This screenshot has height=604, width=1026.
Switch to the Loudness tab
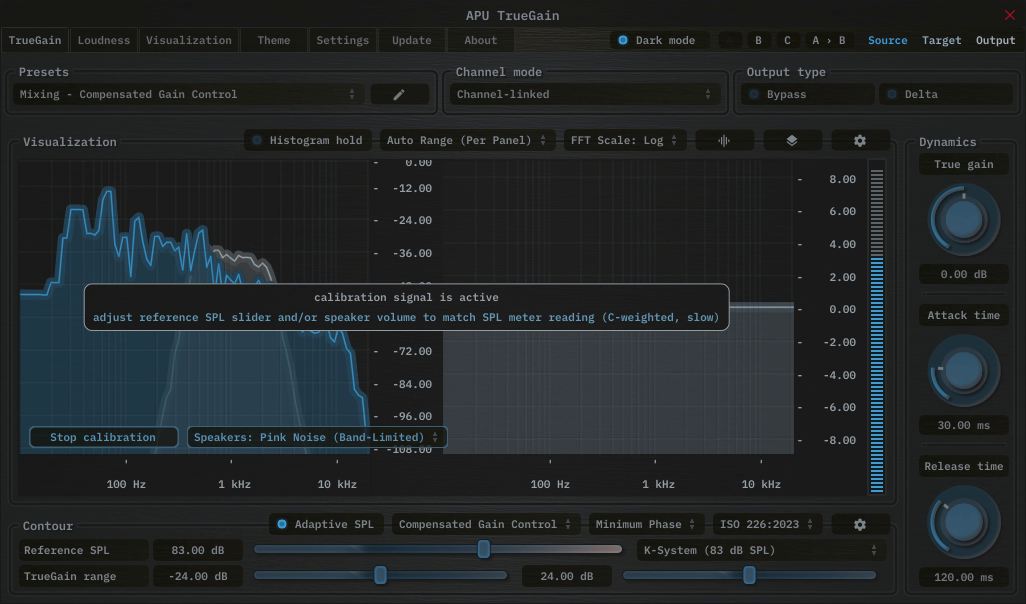click(x=104, y=41)
